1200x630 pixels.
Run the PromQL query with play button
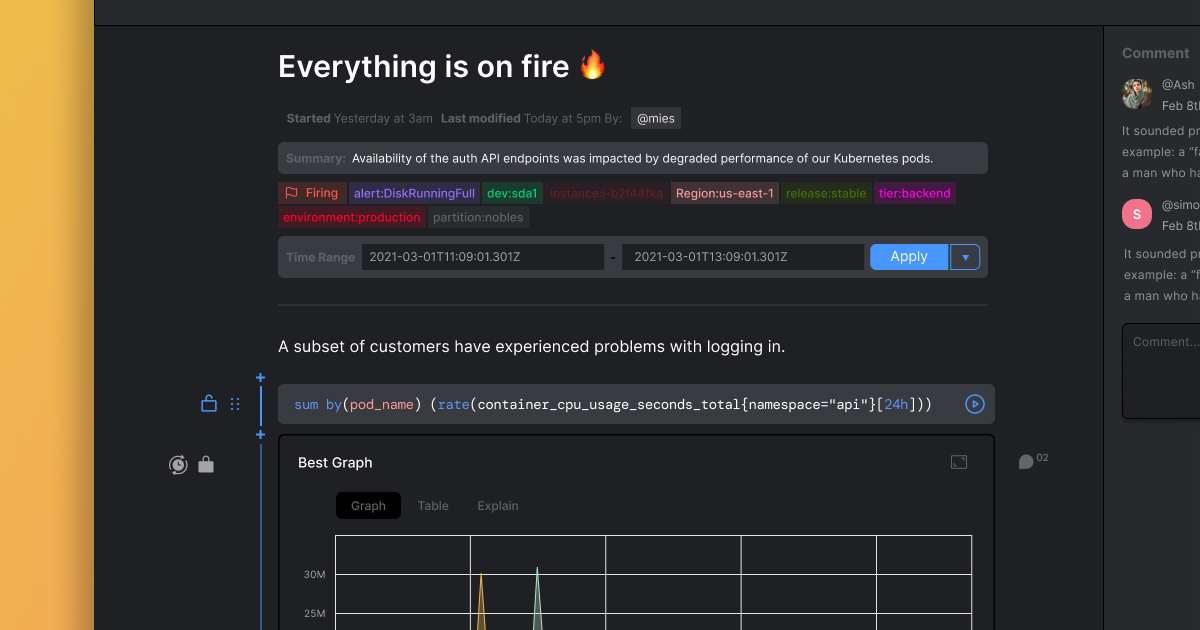pos(974,404)
